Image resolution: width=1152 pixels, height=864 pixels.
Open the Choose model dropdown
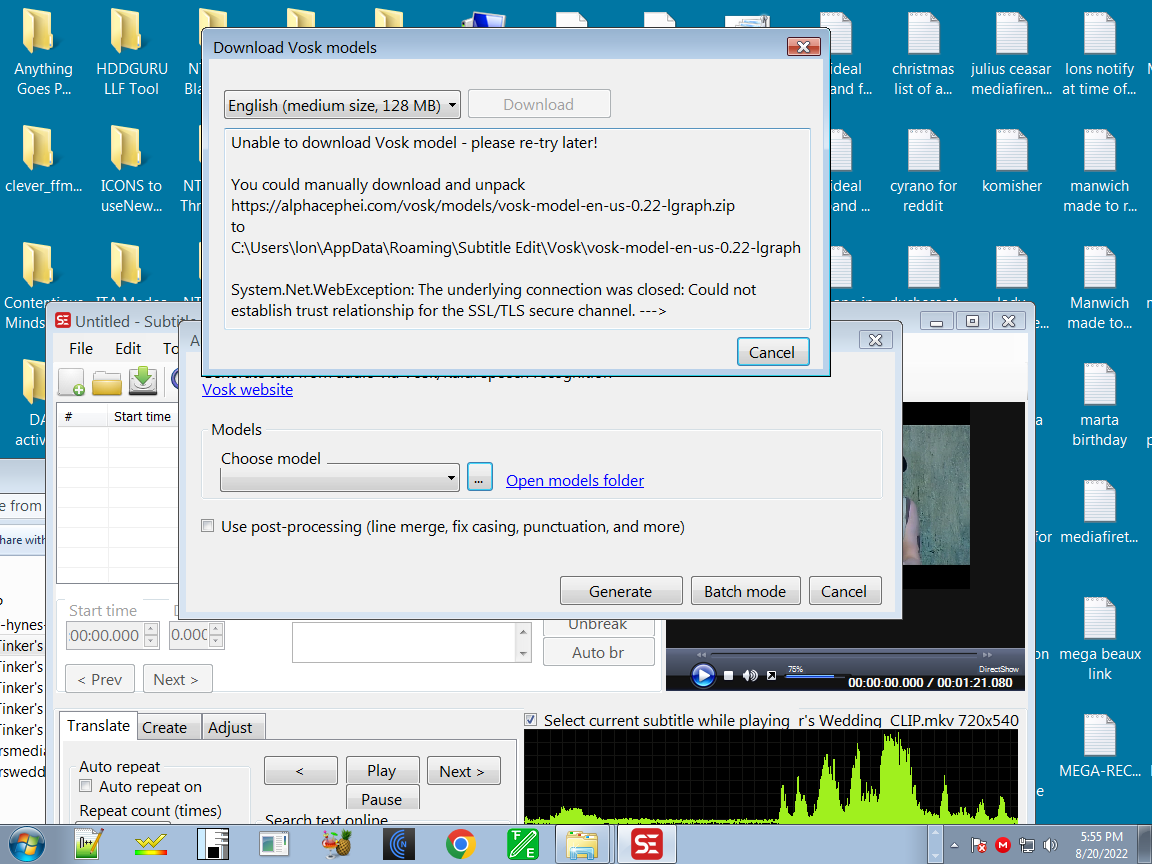pos(339,478)
